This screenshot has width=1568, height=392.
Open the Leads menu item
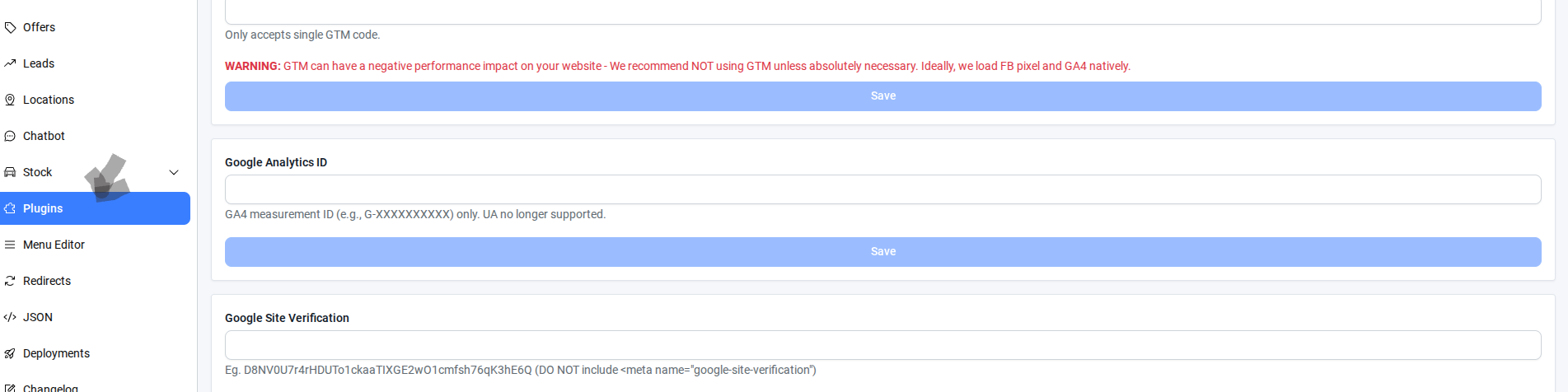tap(39, 63)
